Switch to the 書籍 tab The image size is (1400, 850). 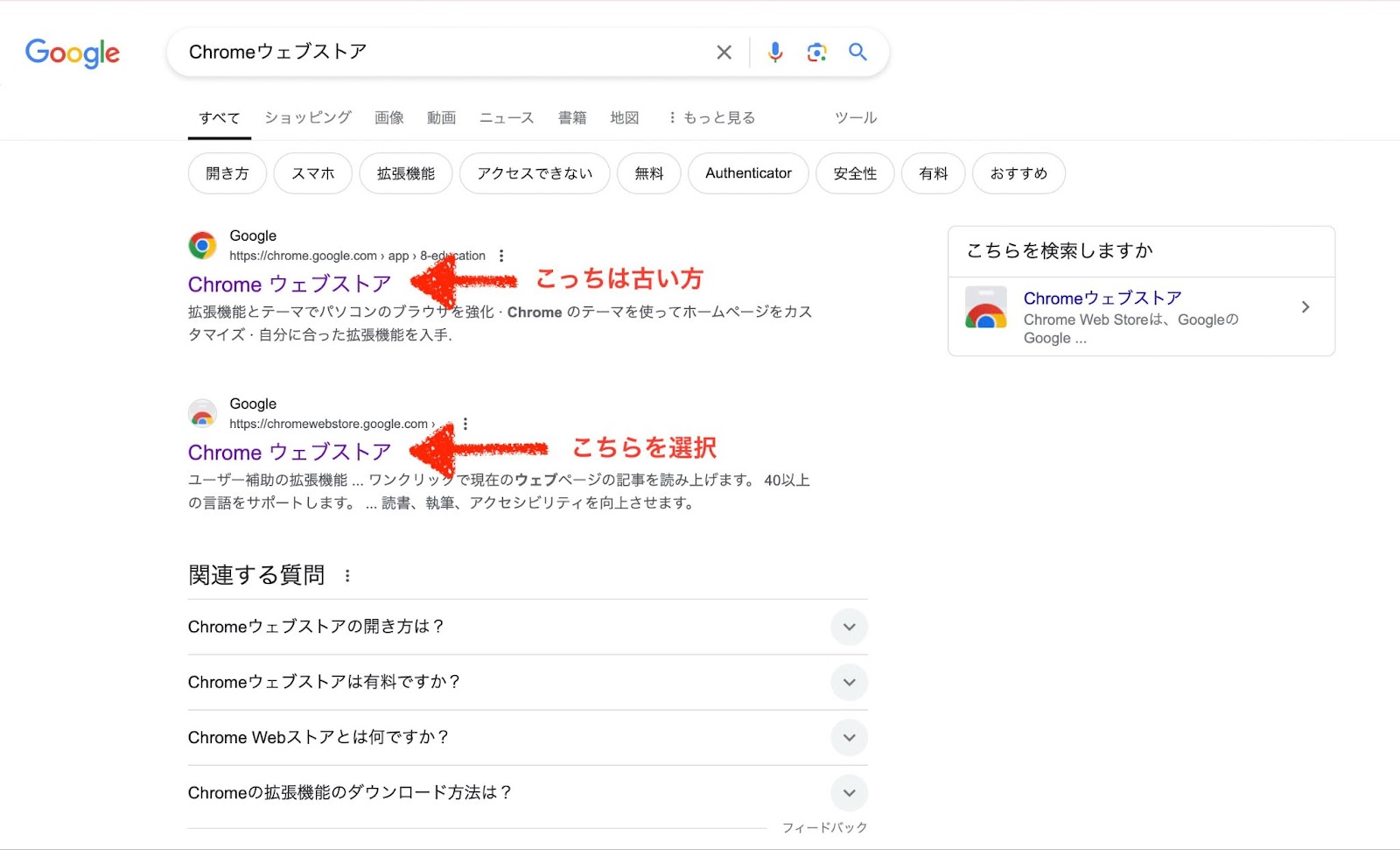pos(572,117)
